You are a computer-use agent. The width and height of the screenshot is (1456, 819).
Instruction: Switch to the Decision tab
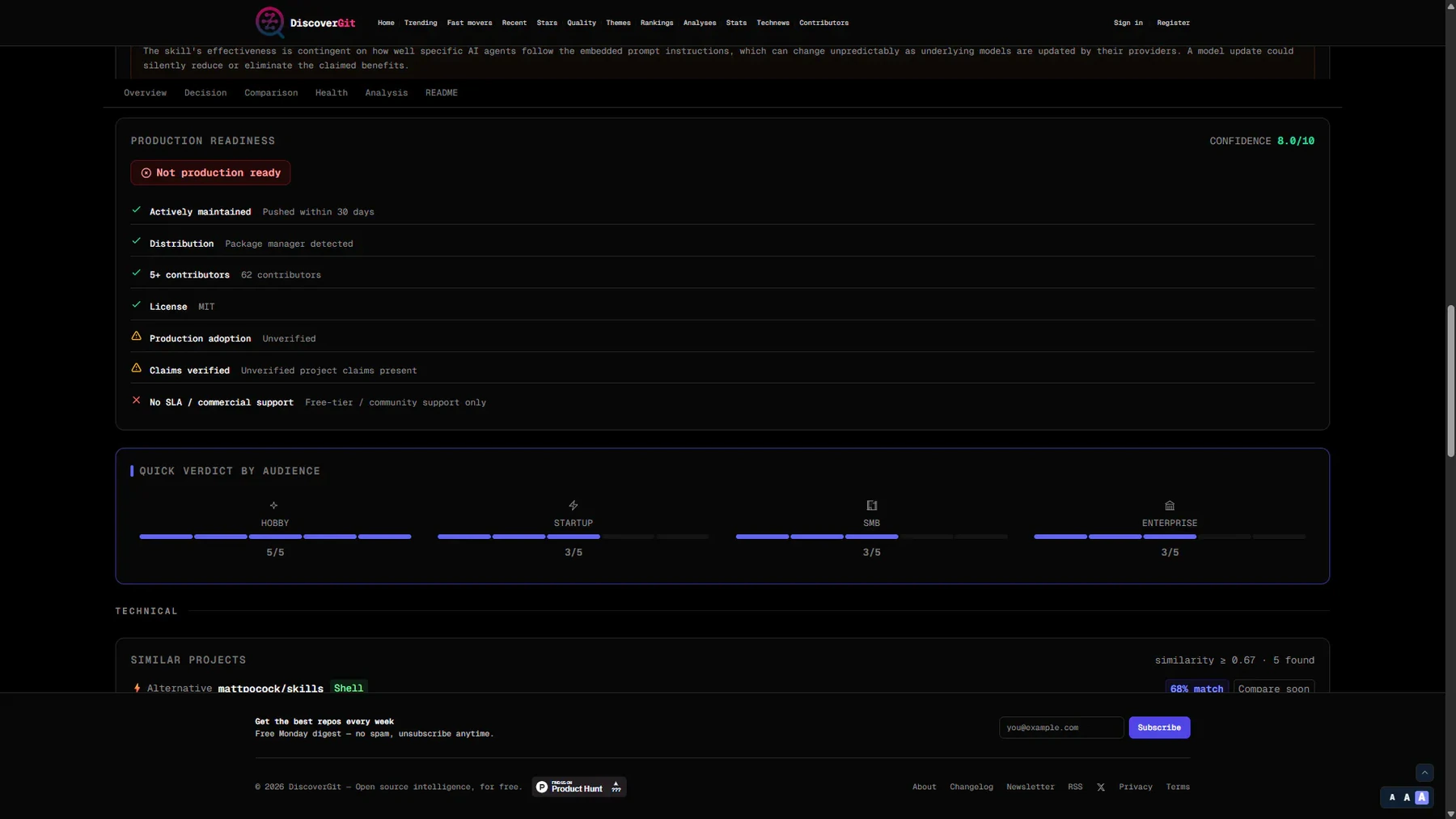coord(205,93)
